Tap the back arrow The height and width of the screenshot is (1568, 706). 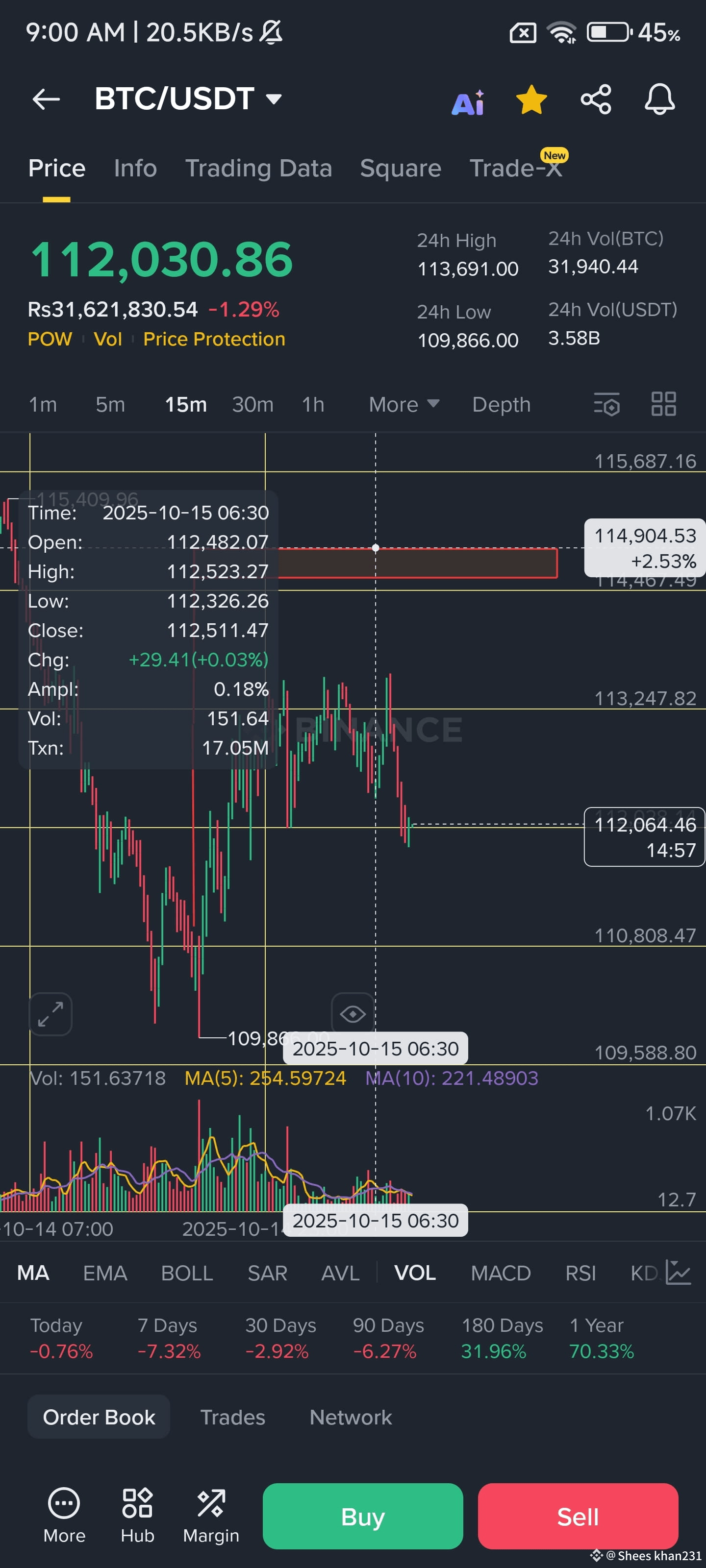[x=46, y=99]
